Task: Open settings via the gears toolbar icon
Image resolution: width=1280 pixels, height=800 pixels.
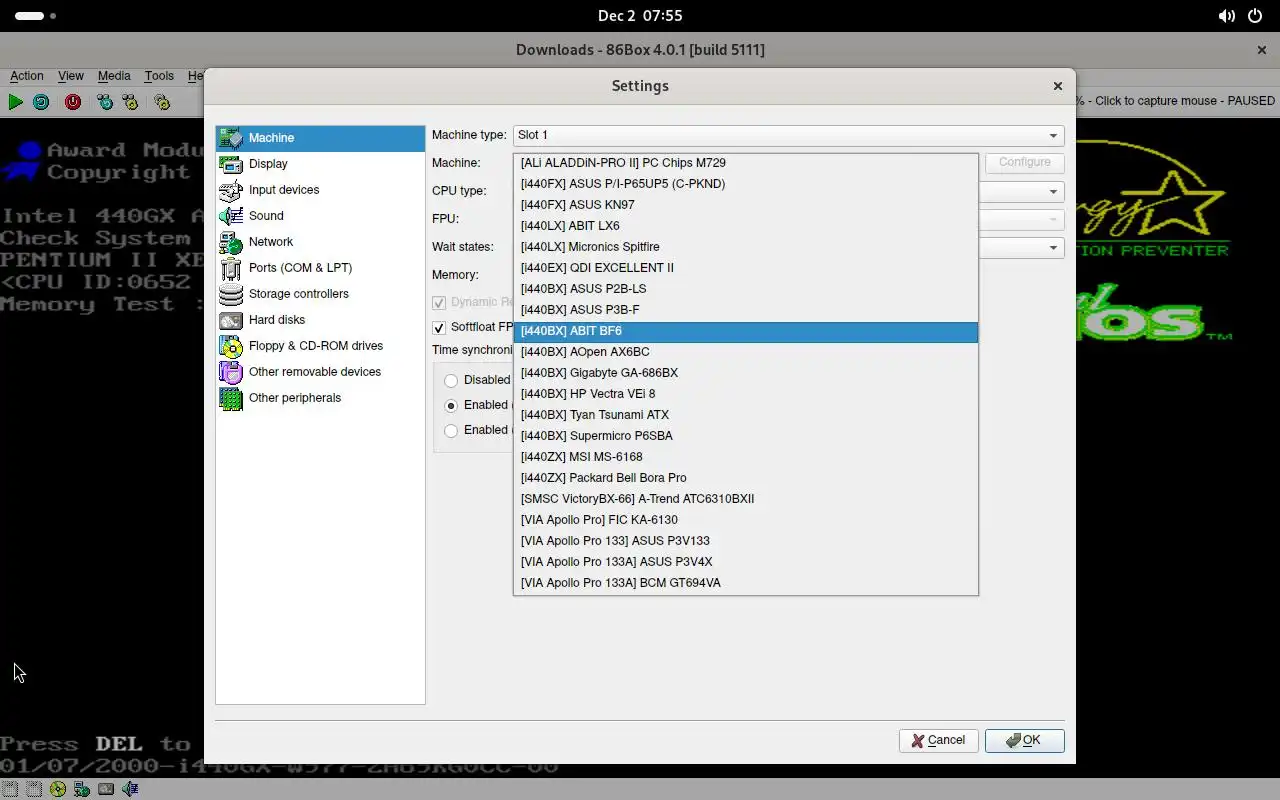Action: (162, 102)
